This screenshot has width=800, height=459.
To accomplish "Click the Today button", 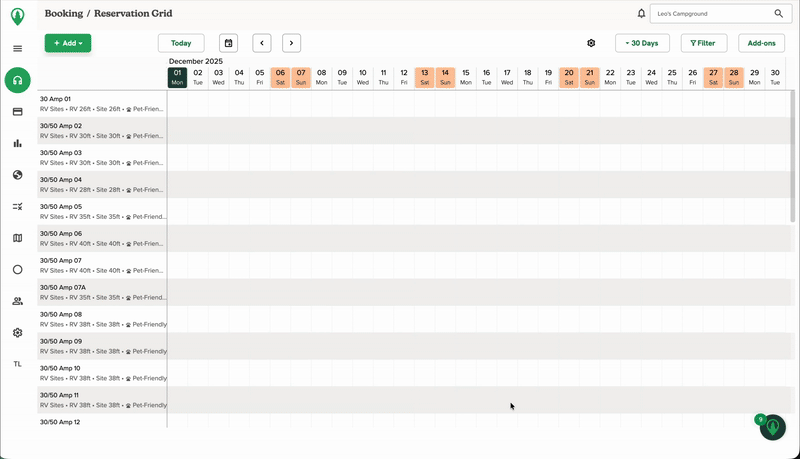I will click(181, 43).
